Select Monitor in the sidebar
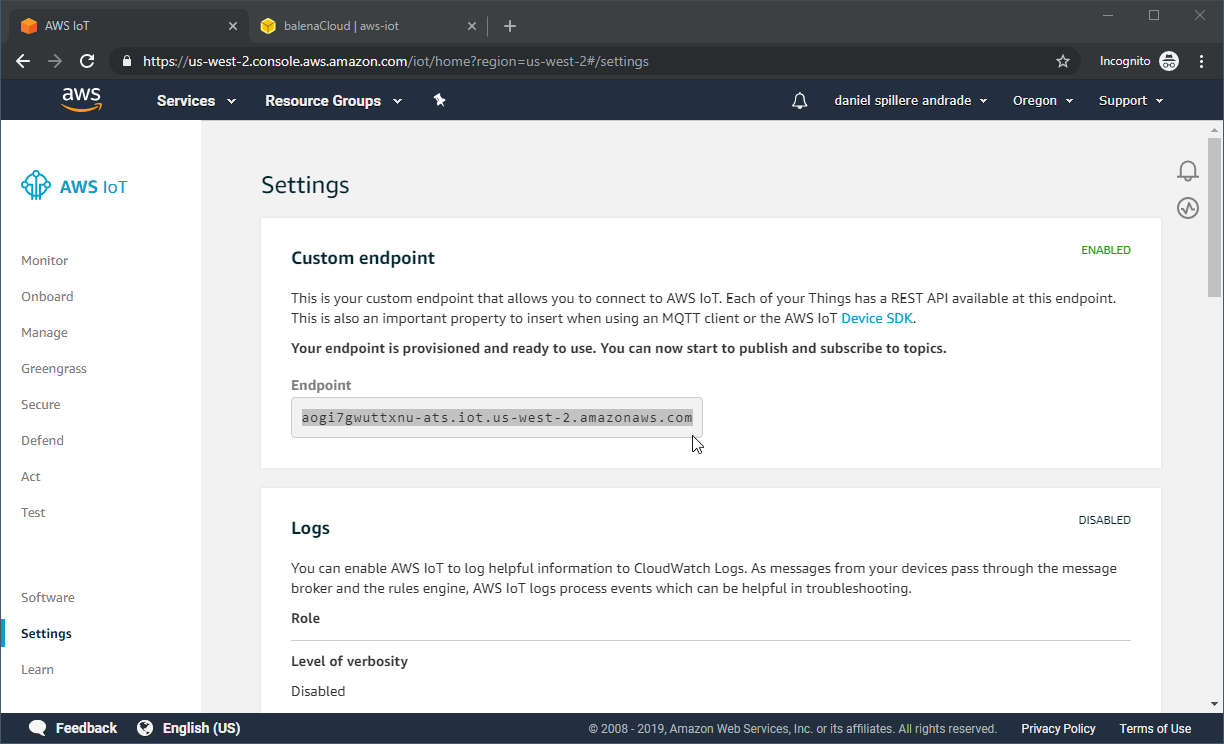The height and width of the screenshot is (744, 1224). pyautogui.click(x=45, y=261)
